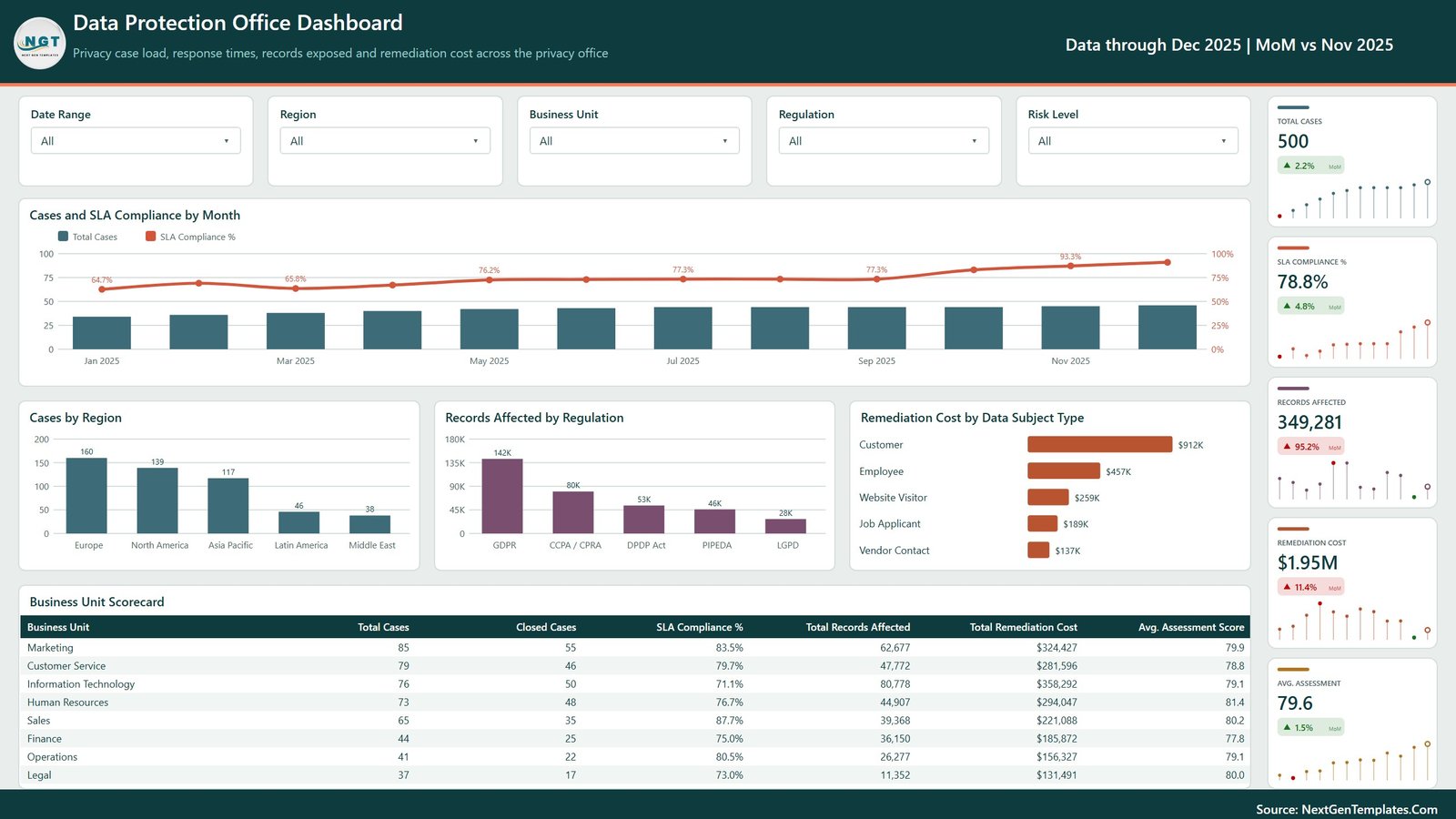Viewport: 1456px width, 819px height.
Task: Open the Regulation filter dropdown
Action: pyautogui.click(x=884, y=141)
